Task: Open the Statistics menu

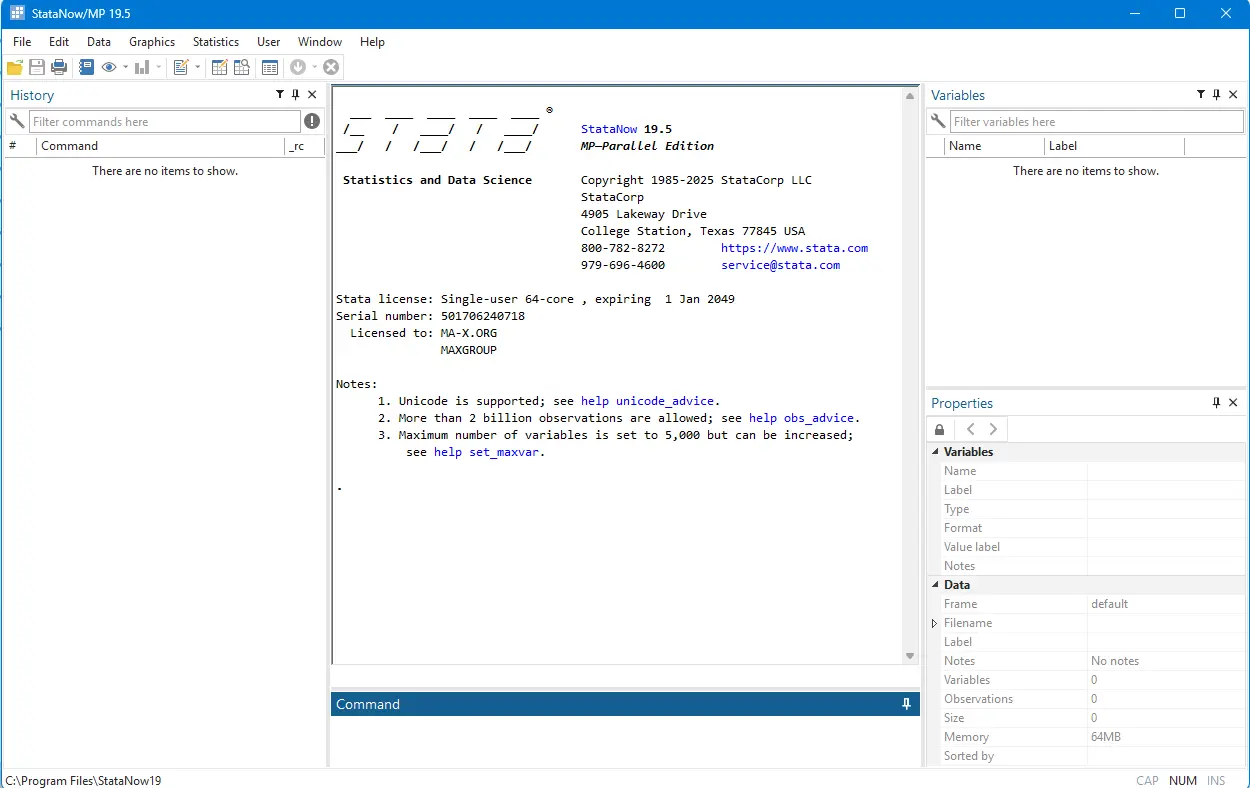Action: click(216, 42)
